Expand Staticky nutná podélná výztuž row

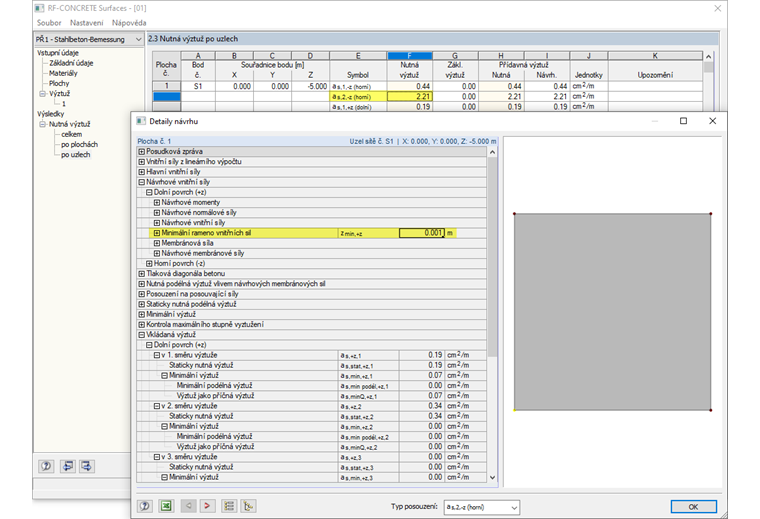point(142,304)
